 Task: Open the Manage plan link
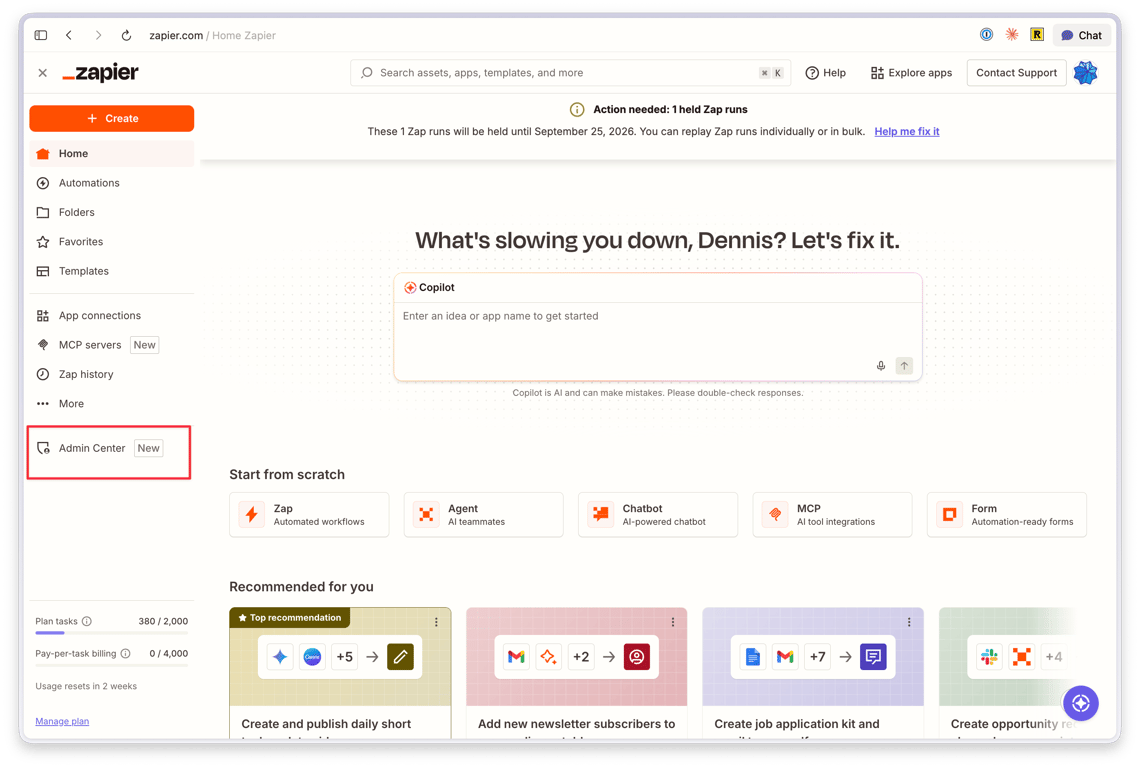[x=63, y=721]
